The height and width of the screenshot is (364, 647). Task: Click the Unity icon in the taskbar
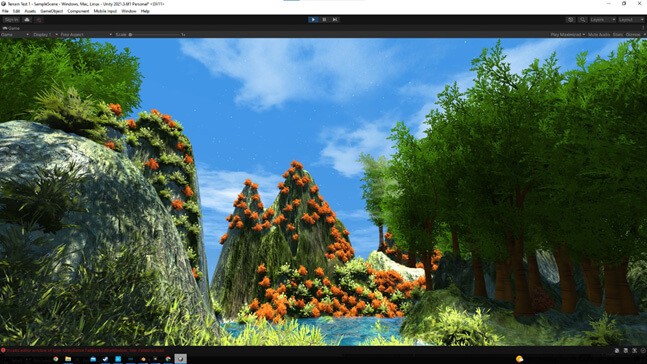pos(180,359)
